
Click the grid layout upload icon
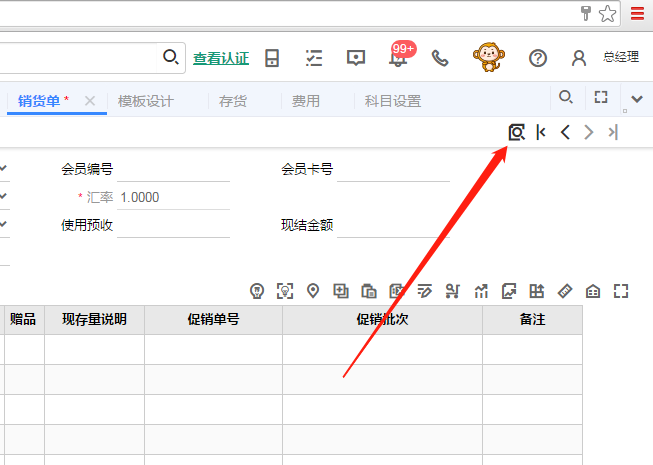(x=537, y=291)
